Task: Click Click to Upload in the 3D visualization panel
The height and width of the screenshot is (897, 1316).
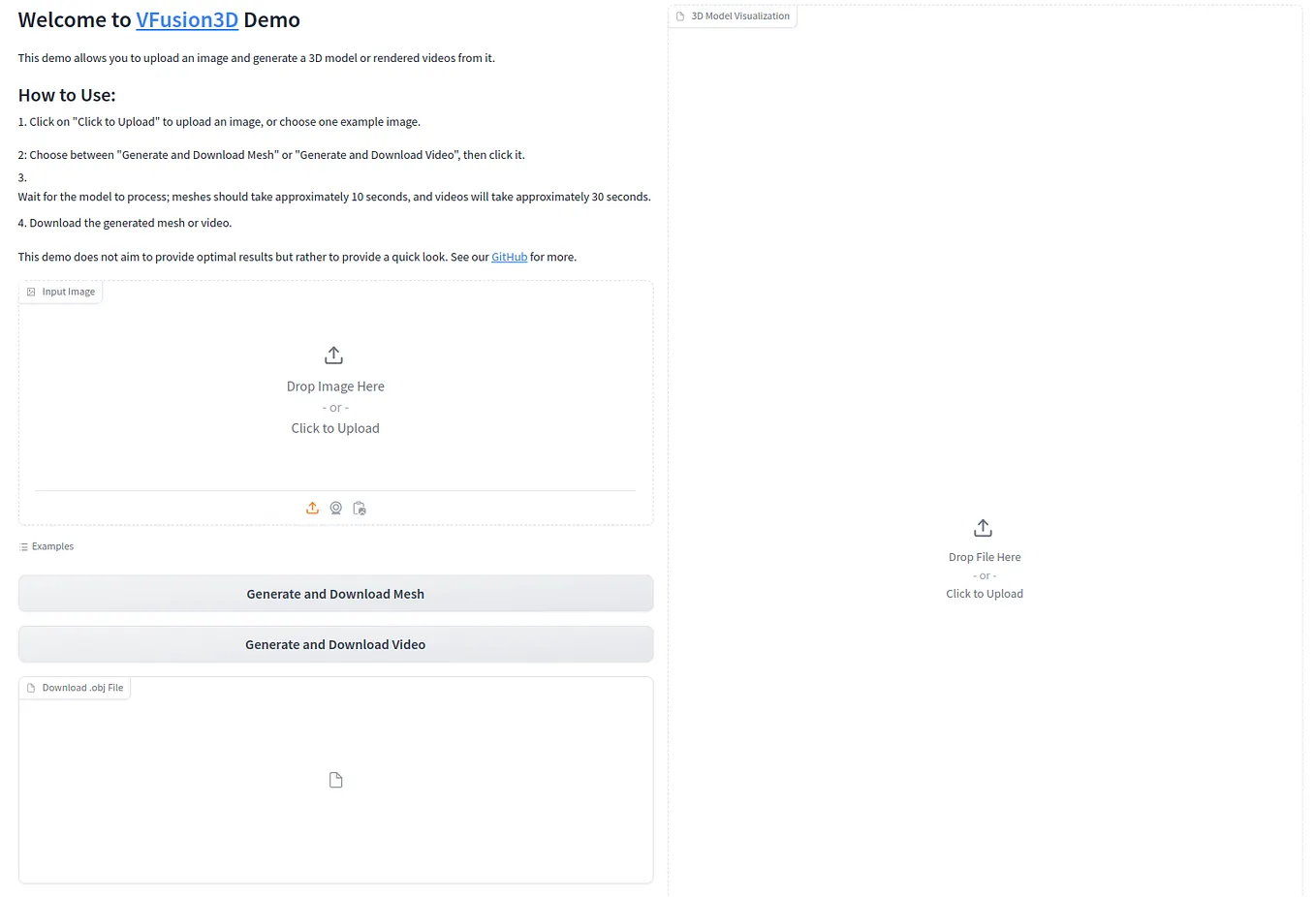Action: 984,593
